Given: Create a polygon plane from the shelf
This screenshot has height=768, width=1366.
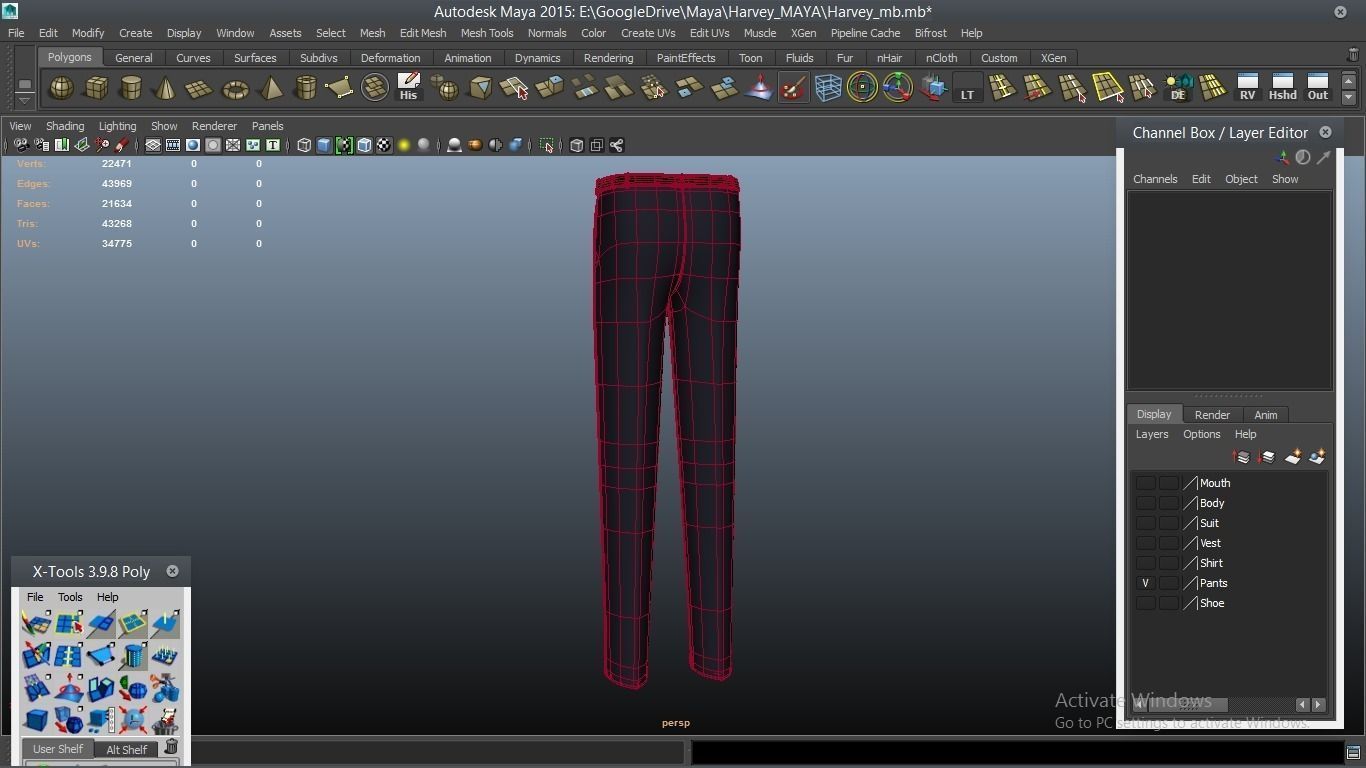Looking at the screenshot, I should [200, 88].
